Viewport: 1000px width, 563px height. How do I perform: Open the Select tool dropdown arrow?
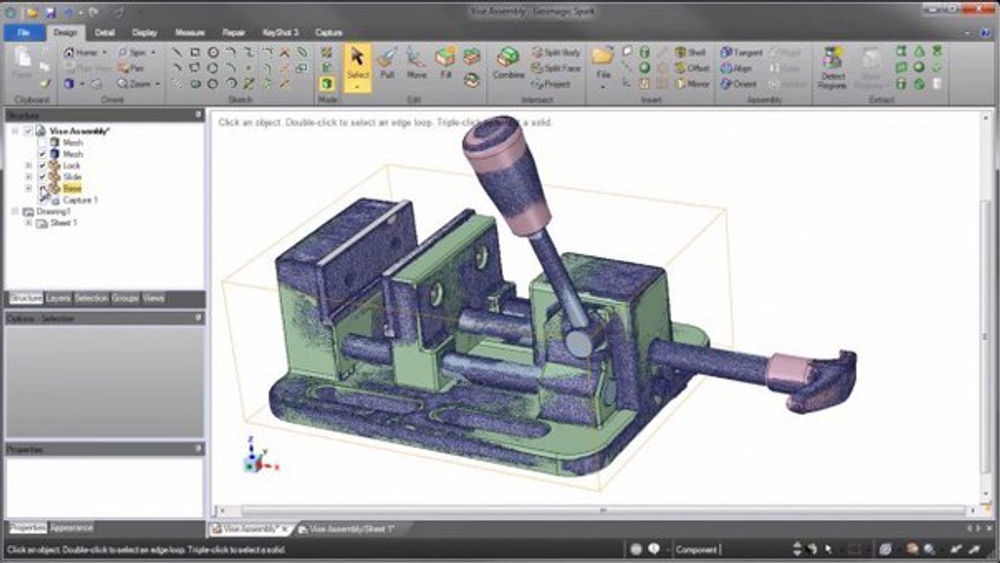358,88
